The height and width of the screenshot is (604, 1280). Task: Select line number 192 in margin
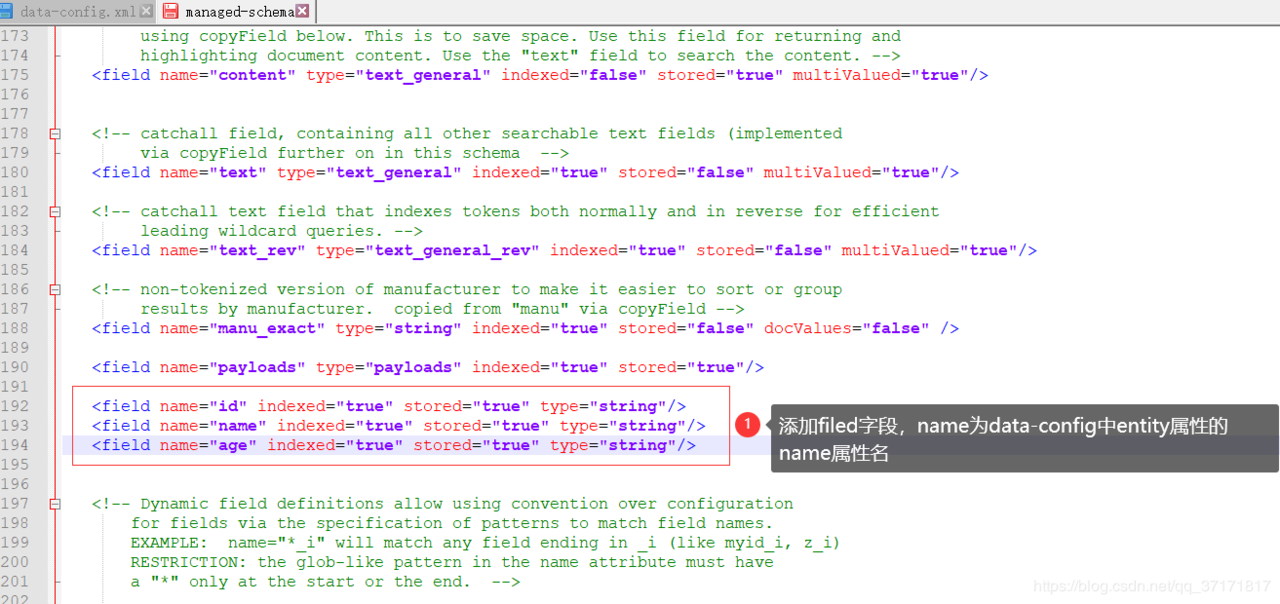coord(15,406)
